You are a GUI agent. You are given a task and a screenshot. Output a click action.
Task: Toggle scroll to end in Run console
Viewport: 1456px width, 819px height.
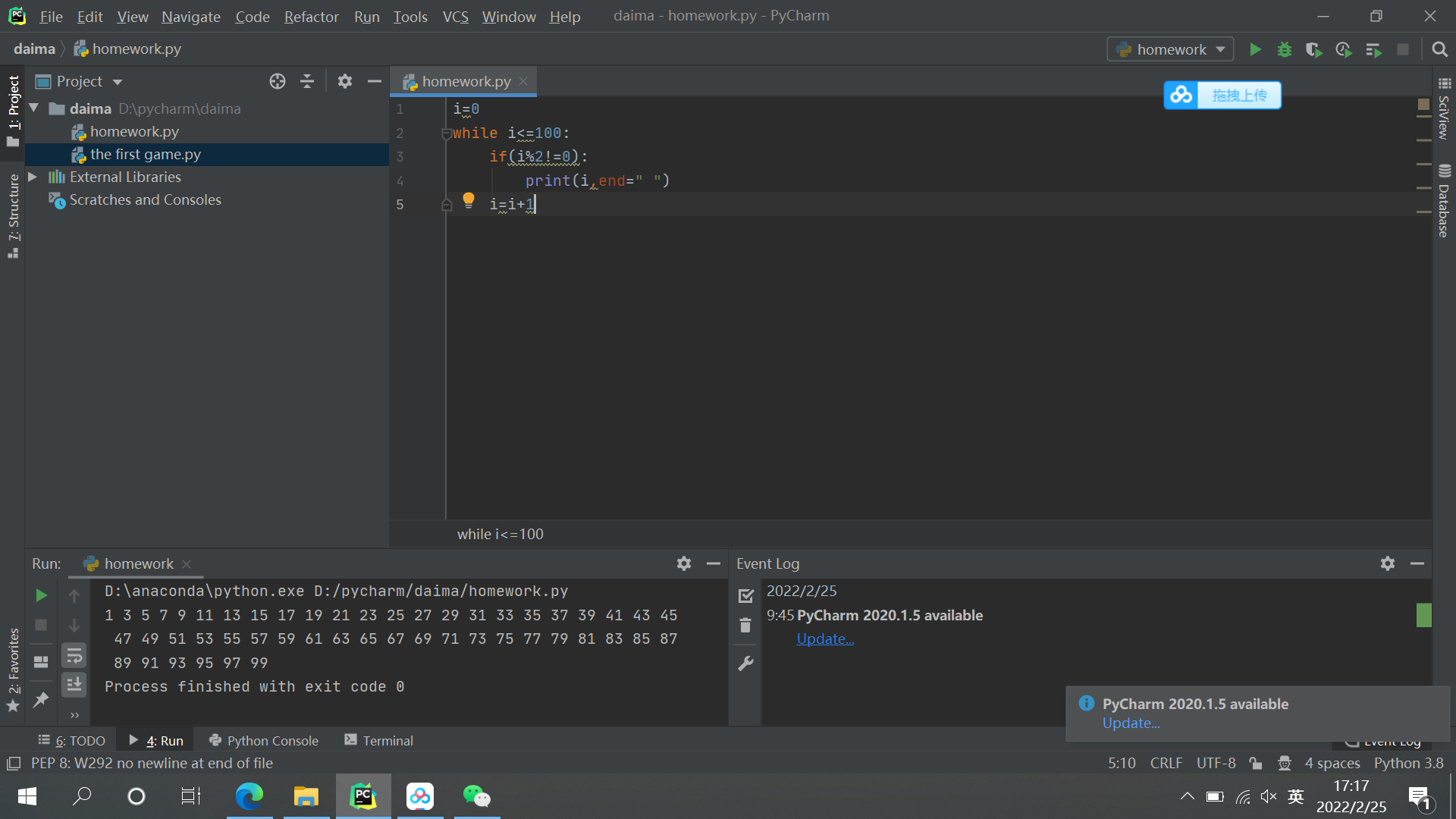(x=74, y=684)
